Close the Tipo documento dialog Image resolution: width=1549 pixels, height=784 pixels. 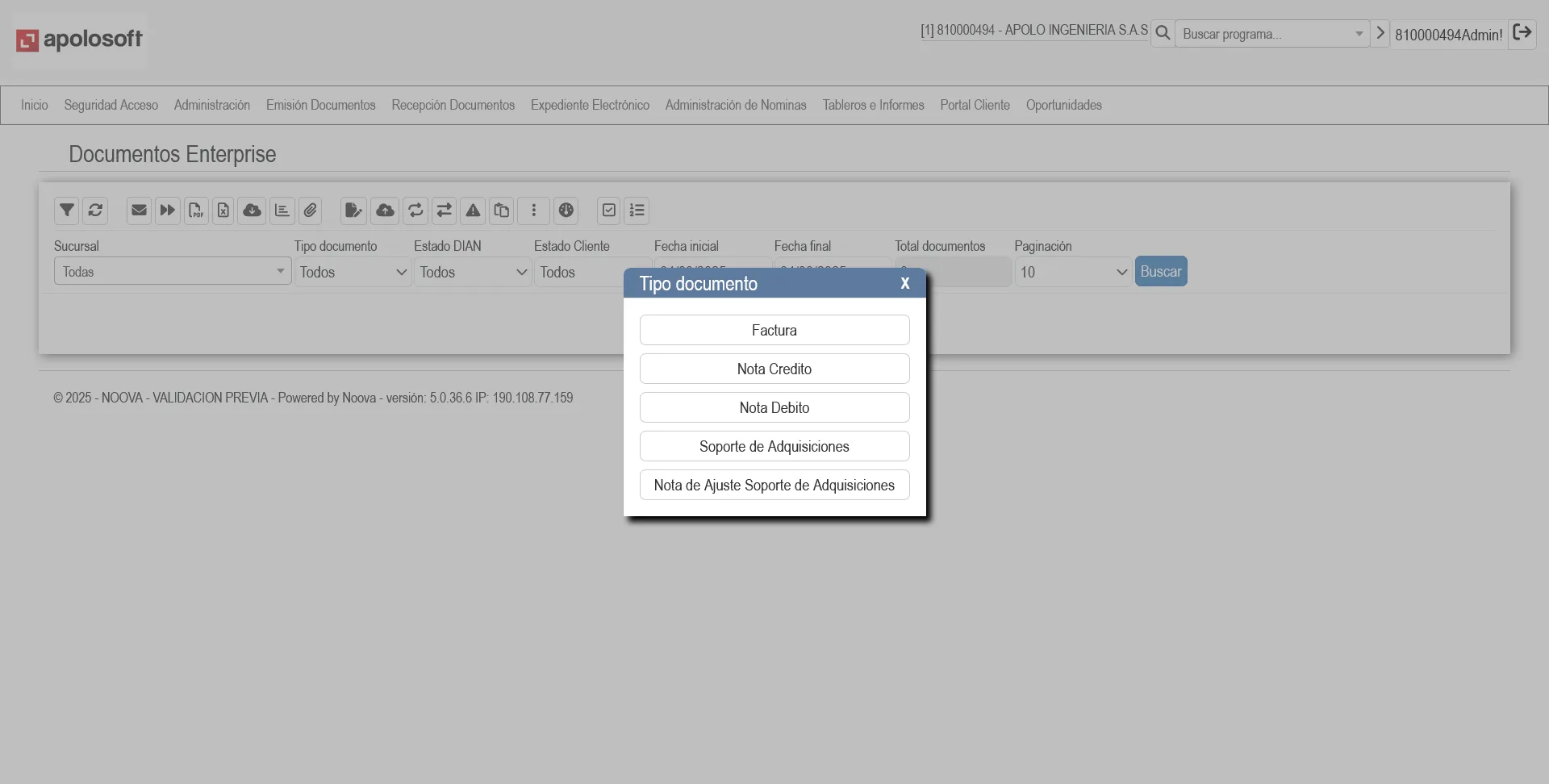tap(904, 283)
